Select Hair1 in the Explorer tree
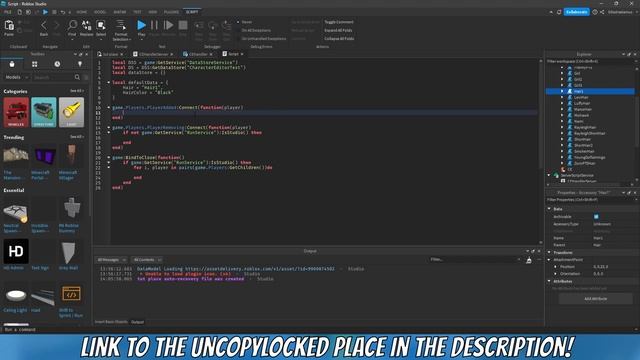The width and height of the screenshot is (640, 360). [590, 91]
